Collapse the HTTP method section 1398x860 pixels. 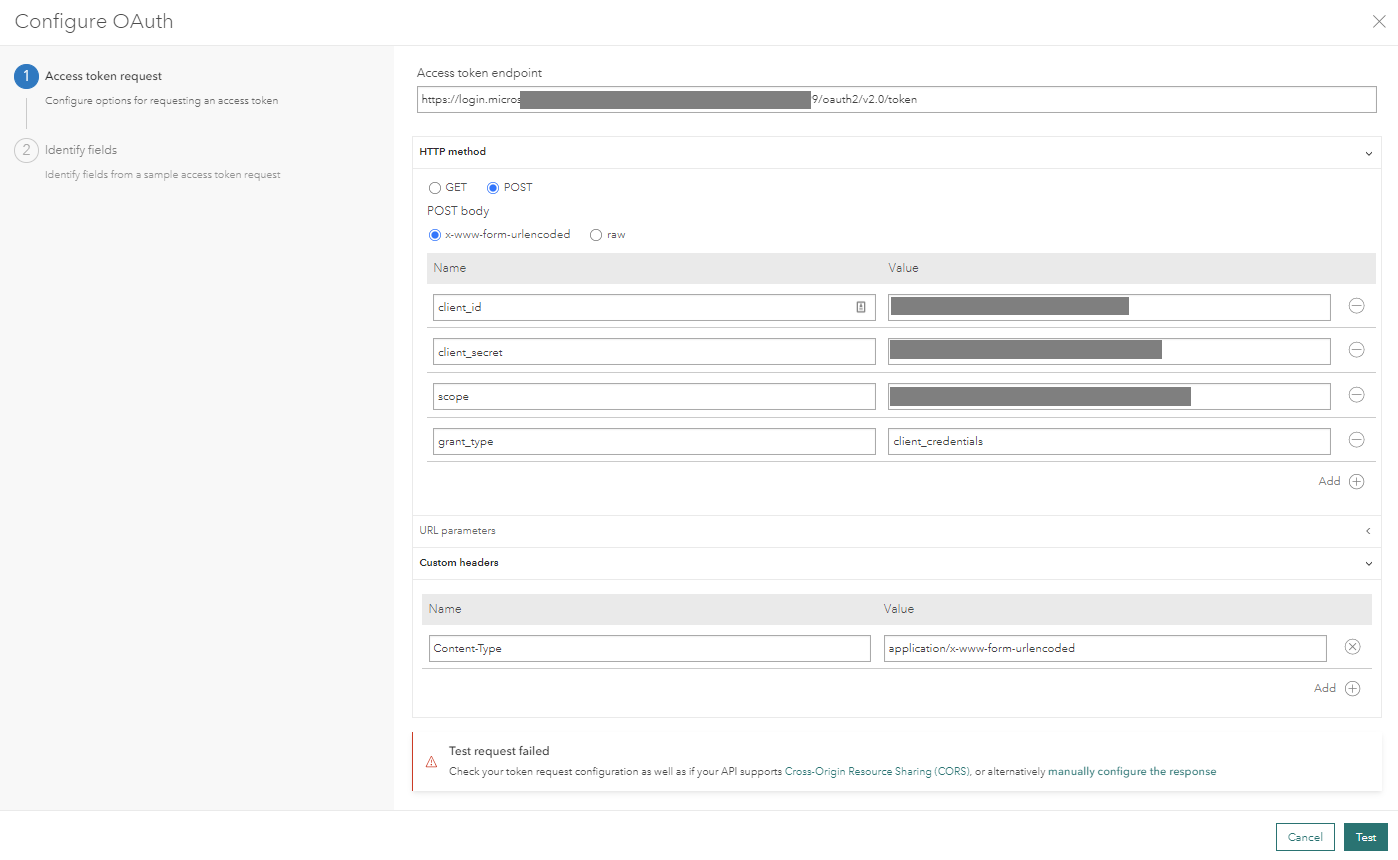tap(1368, 153)
